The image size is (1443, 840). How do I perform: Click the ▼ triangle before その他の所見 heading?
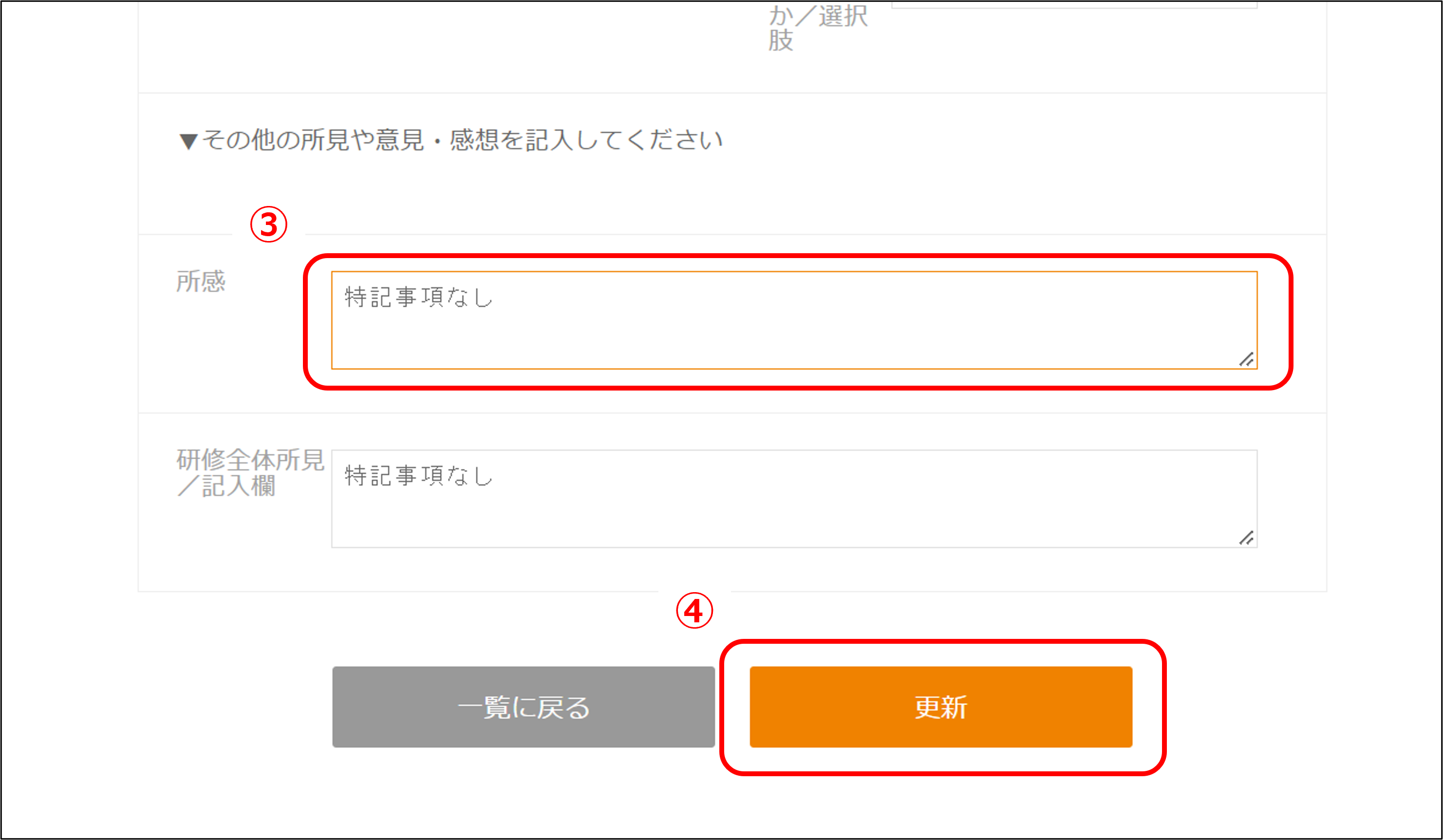click(188, 141)
